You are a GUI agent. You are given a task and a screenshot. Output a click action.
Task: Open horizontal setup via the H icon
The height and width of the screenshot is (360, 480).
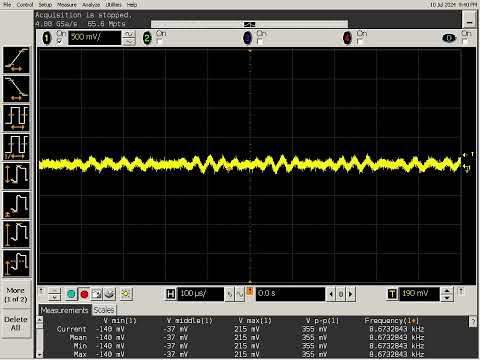170,294
